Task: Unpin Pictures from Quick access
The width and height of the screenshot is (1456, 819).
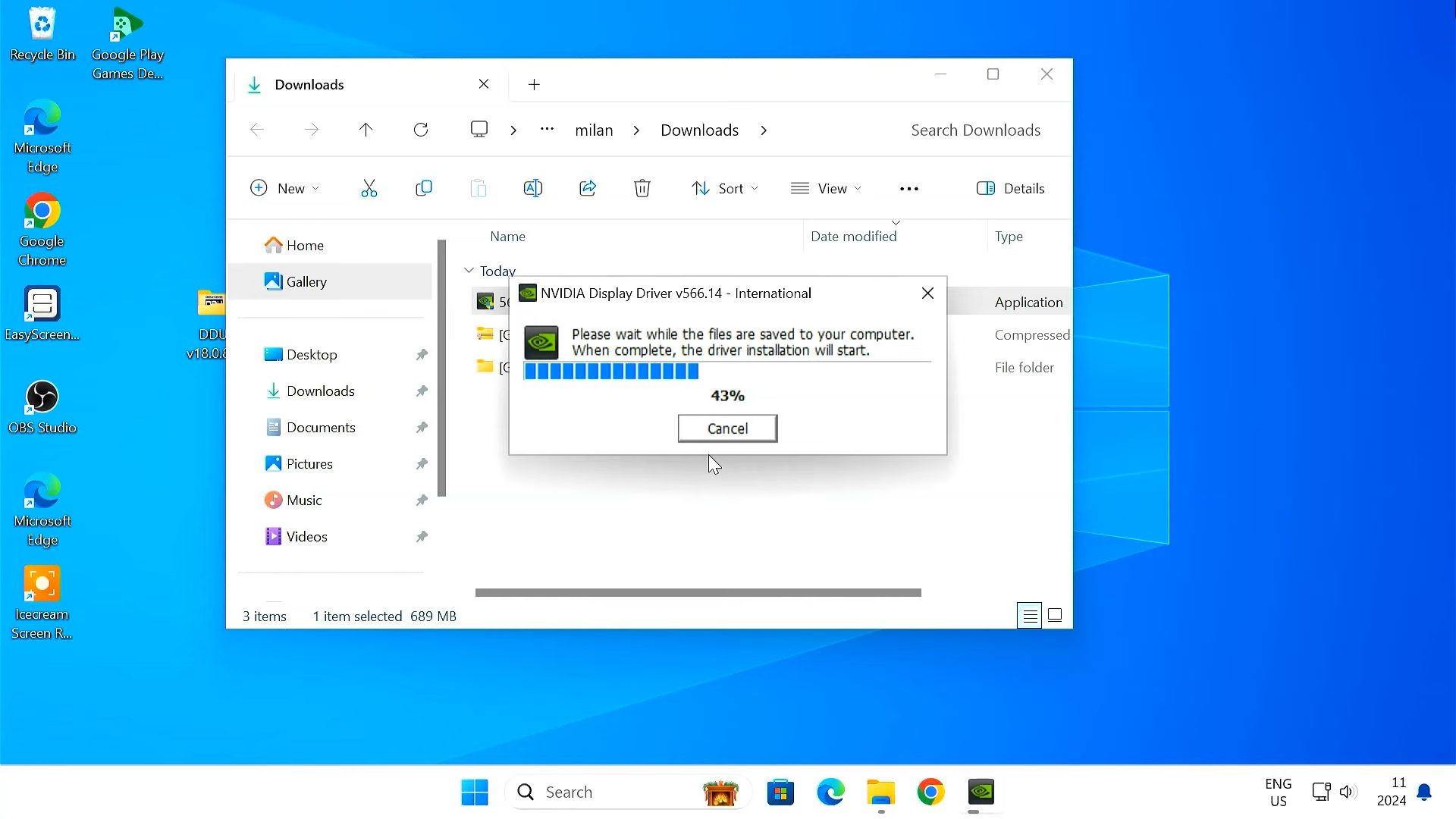Action: click(422, 463)
